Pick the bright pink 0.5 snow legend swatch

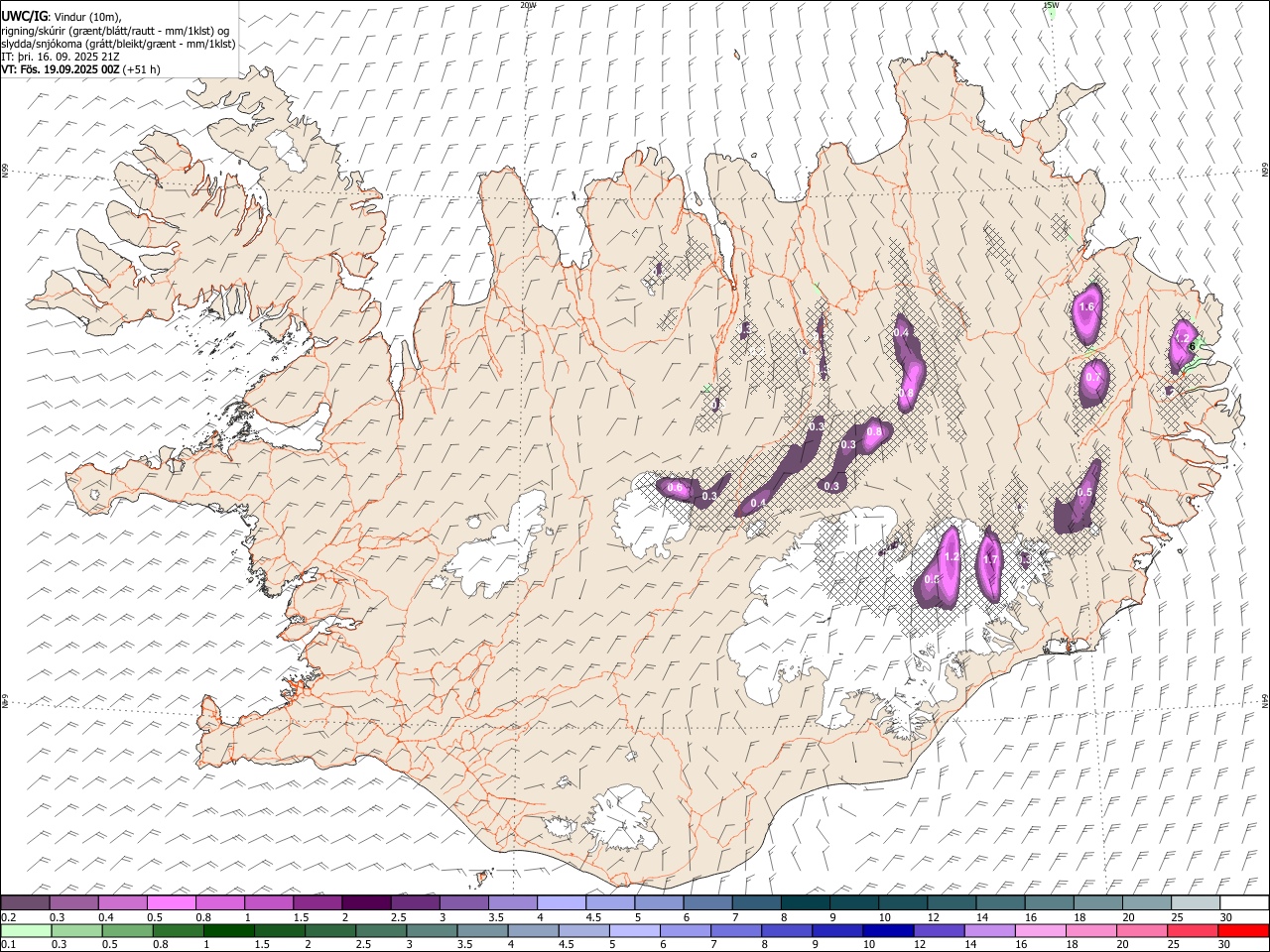coord(171,902)
